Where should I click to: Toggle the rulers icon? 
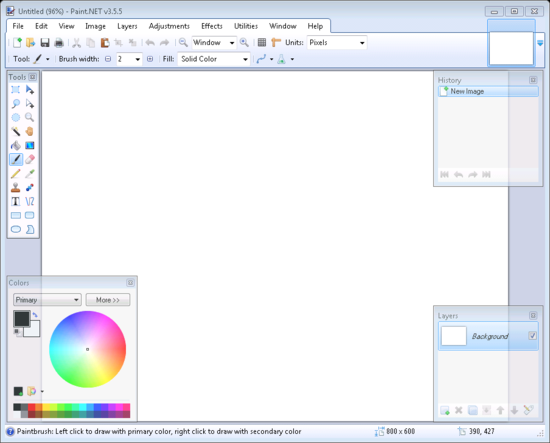tap(276, 42)
